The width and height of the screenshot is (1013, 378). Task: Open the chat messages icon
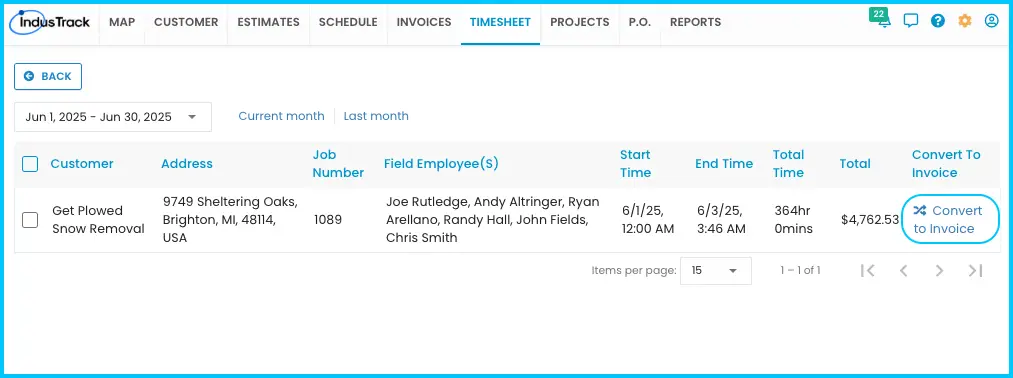coord(911,21)
